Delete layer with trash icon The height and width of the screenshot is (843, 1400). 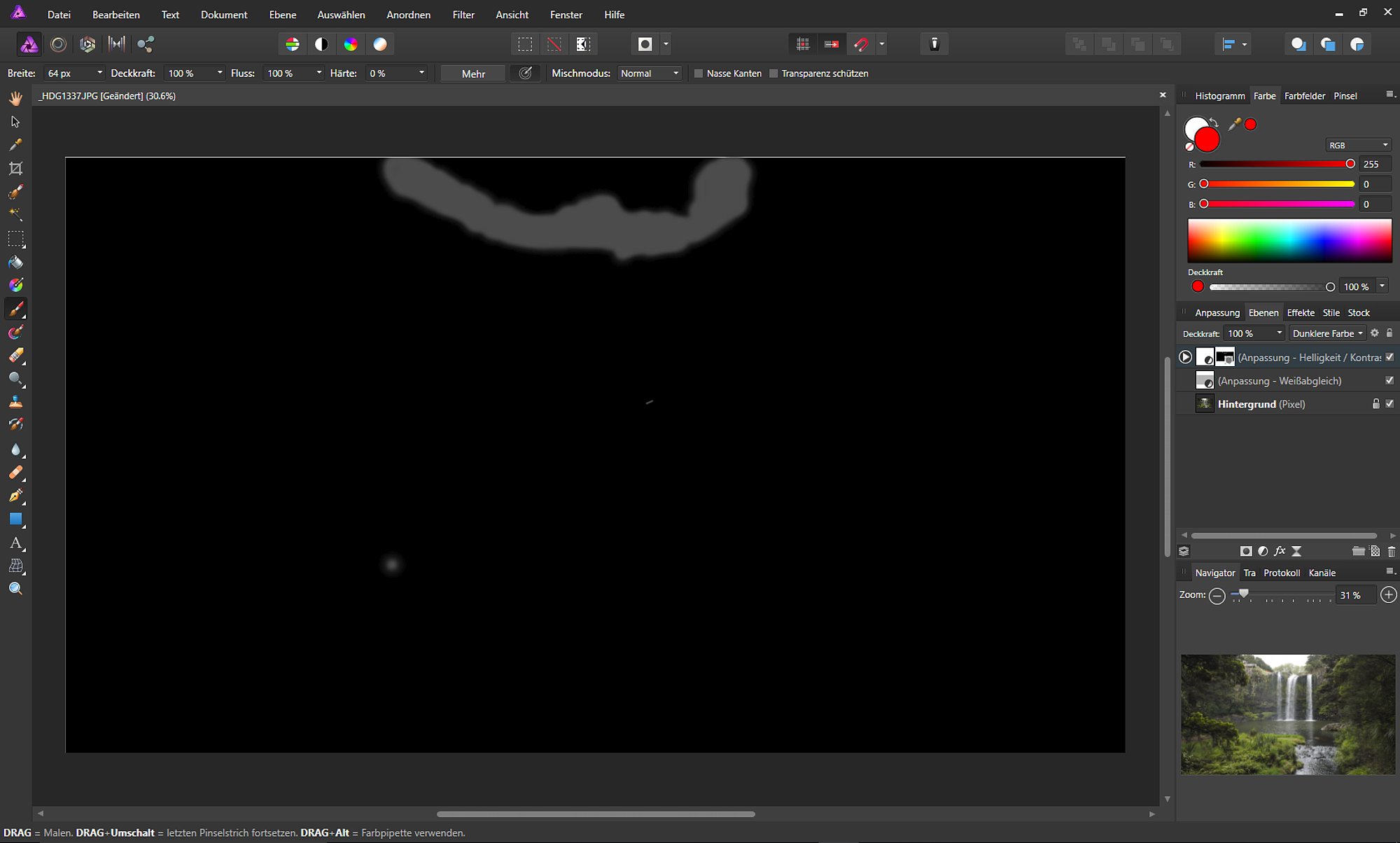tap(1391, 551)
